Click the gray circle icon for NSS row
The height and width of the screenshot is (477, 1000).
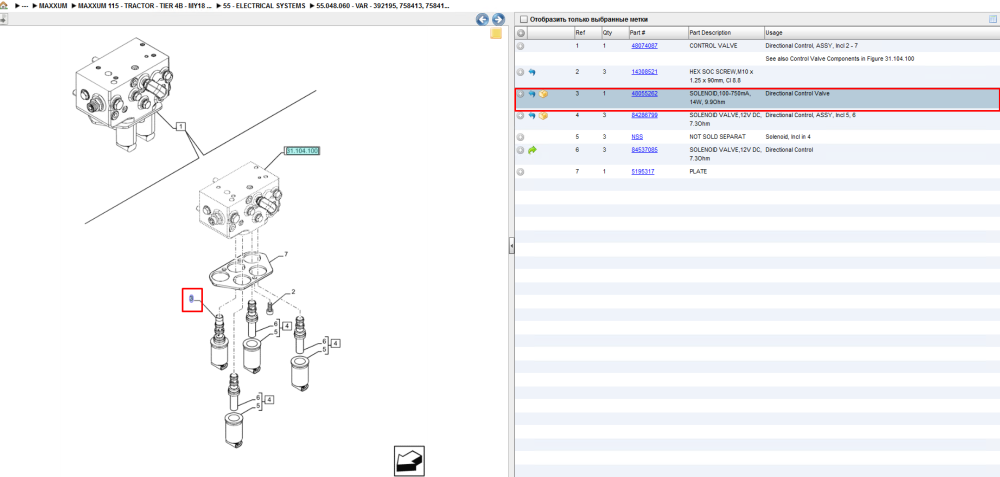pos(520,137)
